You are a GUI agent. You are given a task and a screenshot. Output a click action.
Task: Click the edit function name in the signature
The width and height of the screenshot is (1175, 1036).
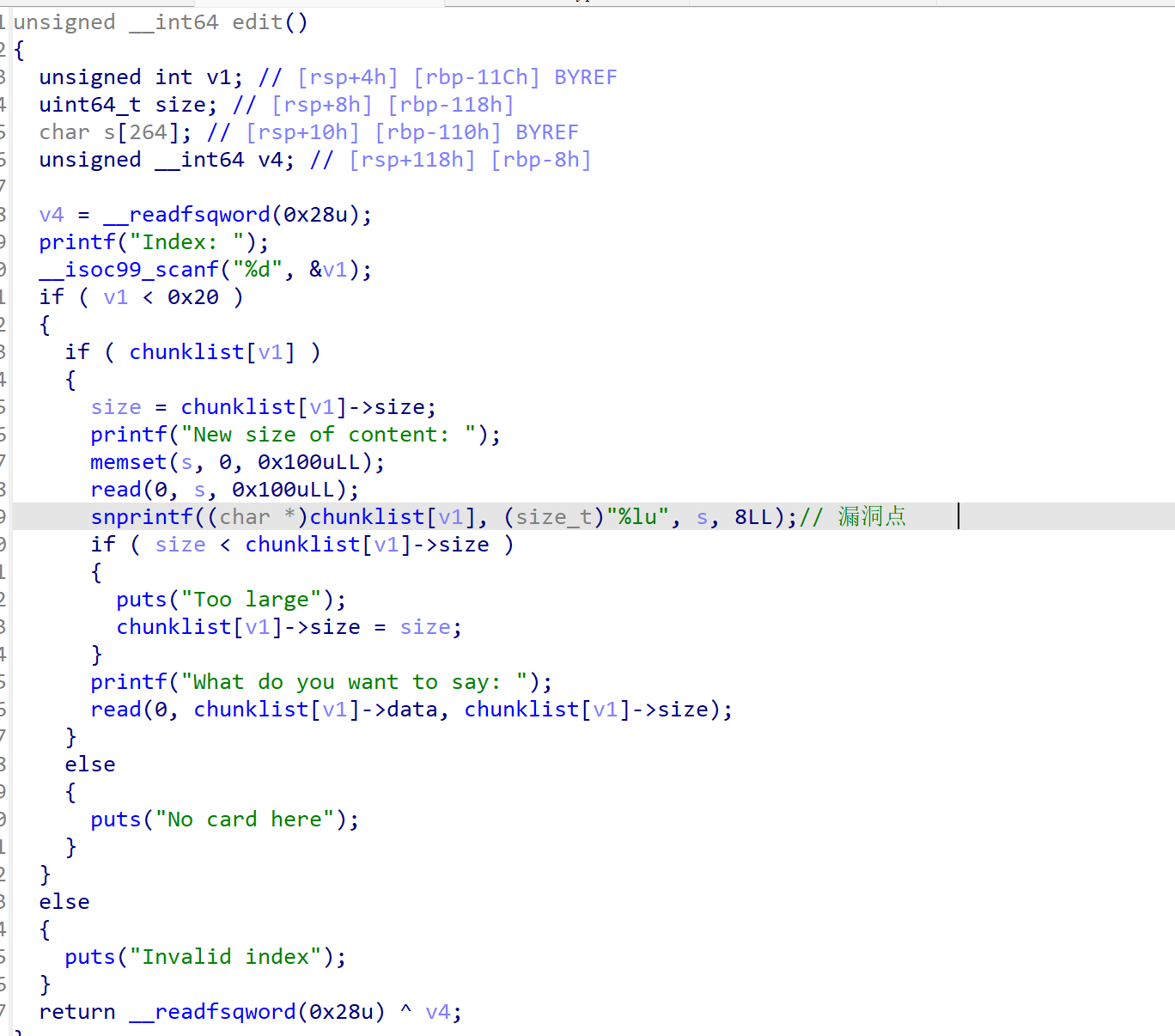[x=257, y=22]
